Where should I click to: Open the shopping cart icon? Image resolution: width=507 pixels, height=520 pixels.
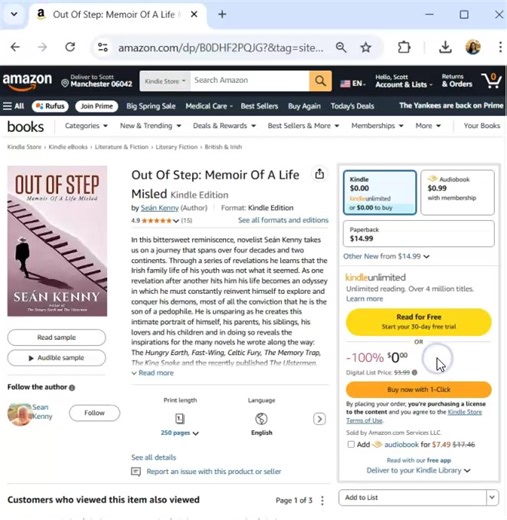[x=491, y=81]
